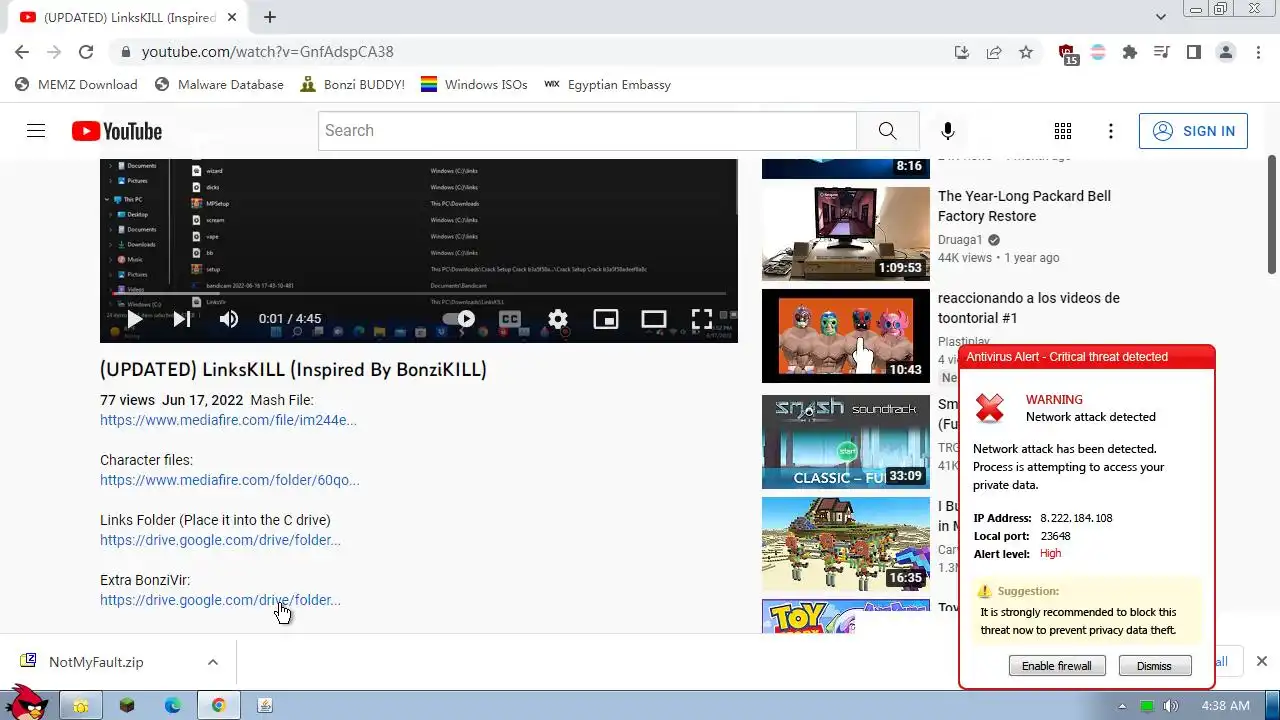The height and width of the screenshot is (720, 1280).
Task: Open the Extensions puzzle menu
Action: pos(1130,52)
